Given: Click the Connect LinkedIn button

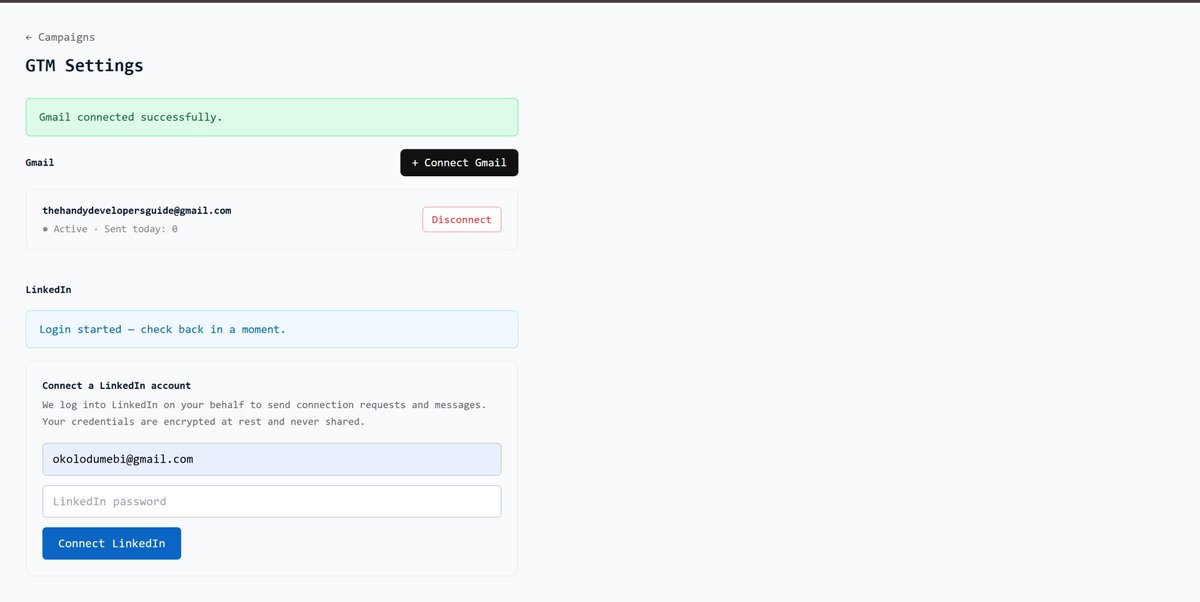Looking at the screenshot, I should tap(111, 543).
